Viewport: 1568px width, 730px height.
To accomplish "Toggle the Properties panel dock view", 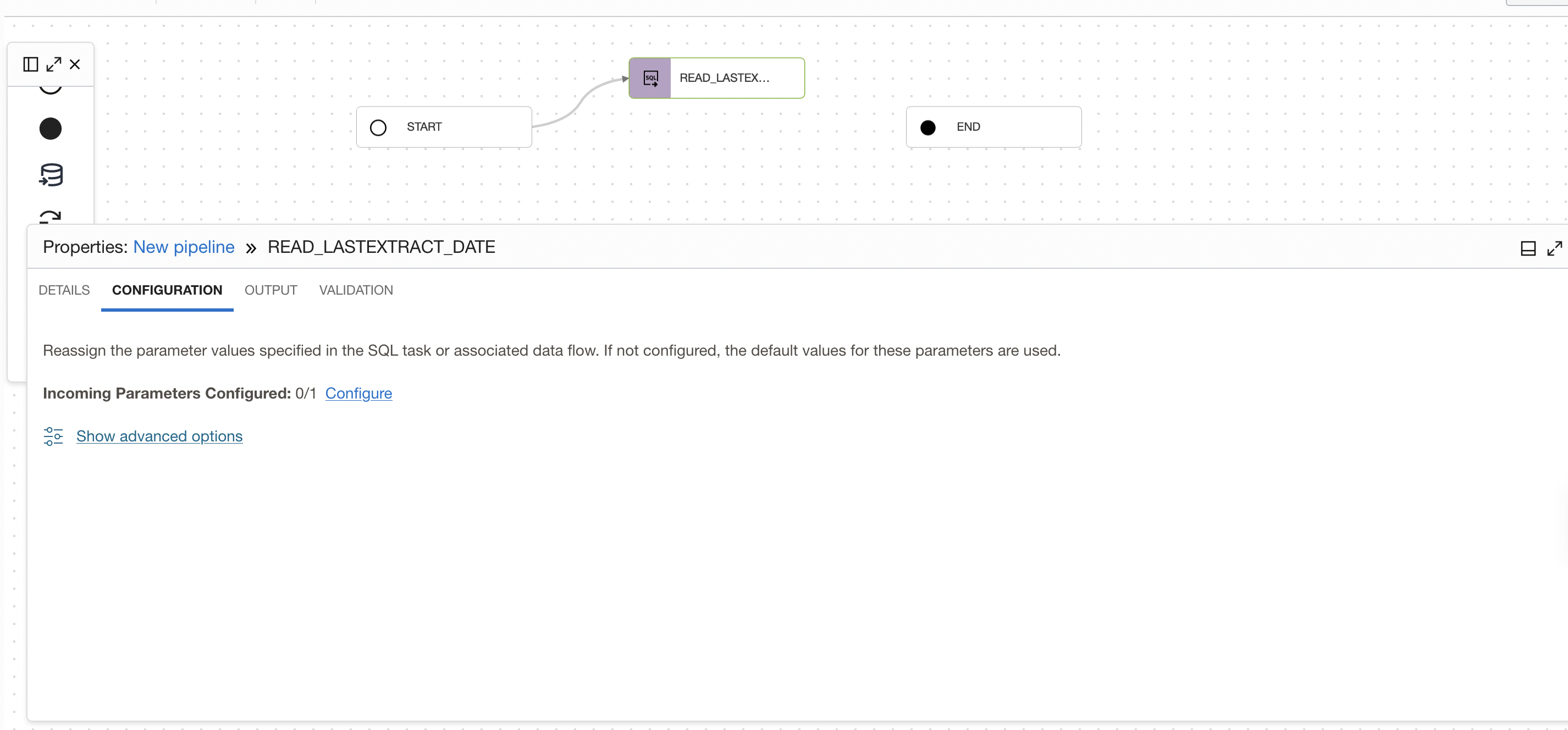I will pos(1528,248).
